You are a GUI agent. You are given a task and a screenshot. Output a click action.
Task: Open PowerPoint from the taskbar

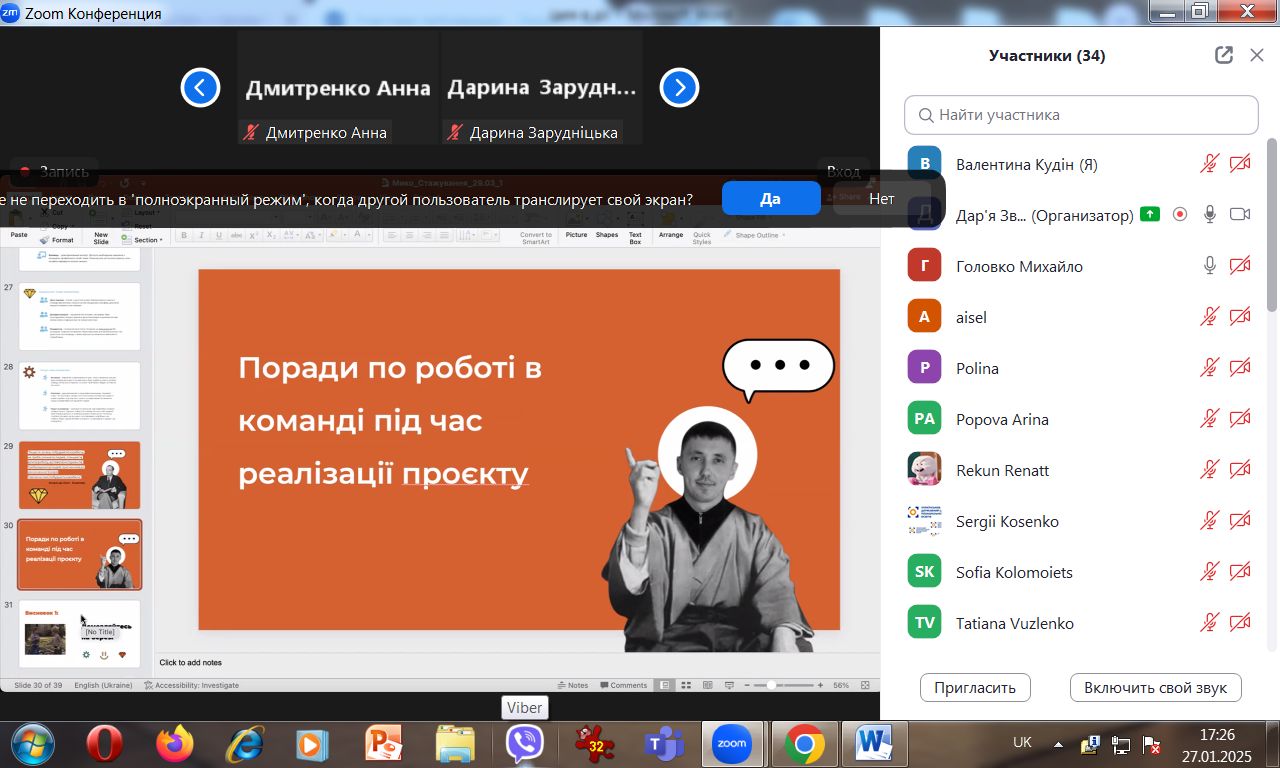point(384,744)
